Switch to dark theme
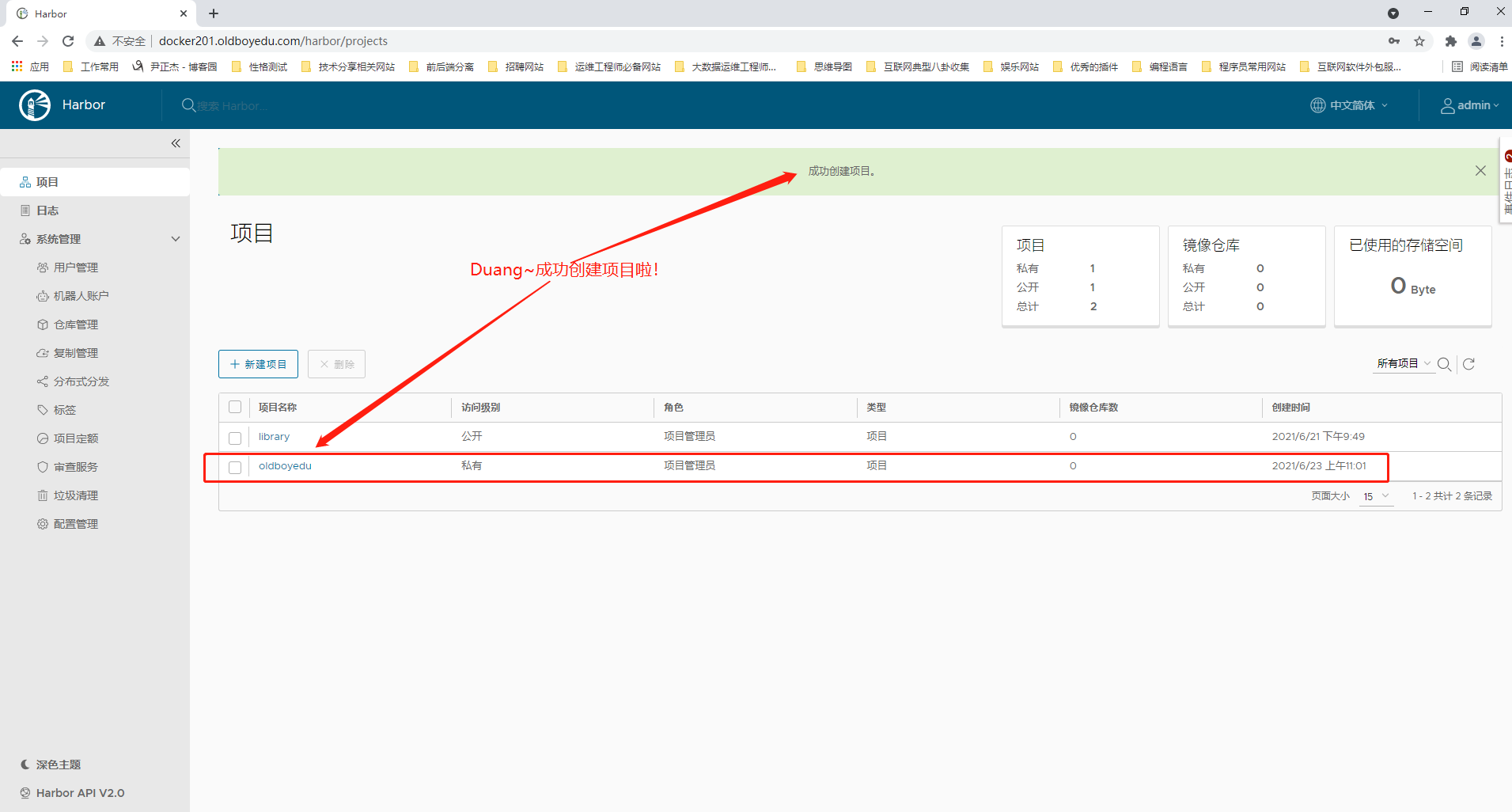Image resolution: width=1512 pixels, height=812 pixels. [x=58, y=765]
